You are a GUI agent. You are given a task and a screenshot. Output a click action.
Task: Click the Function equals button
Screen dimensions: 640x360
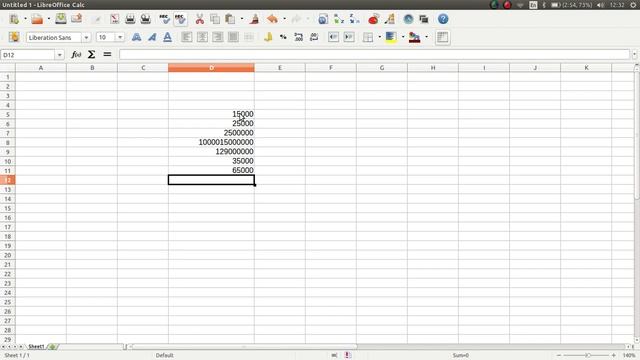point(107,55)
